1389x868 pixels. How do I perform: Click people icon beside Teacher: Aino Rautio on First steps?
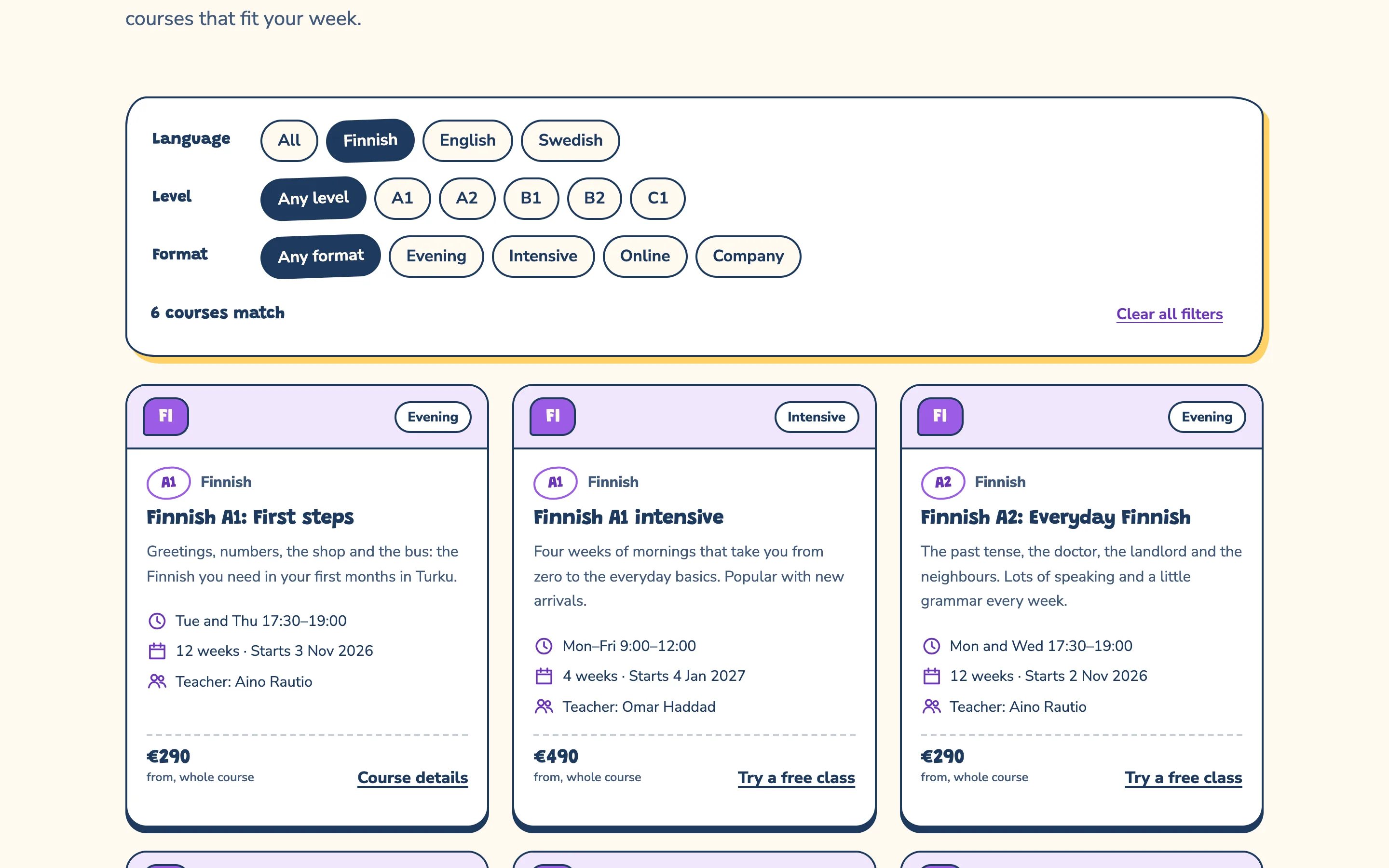click(x=157, y=681)
